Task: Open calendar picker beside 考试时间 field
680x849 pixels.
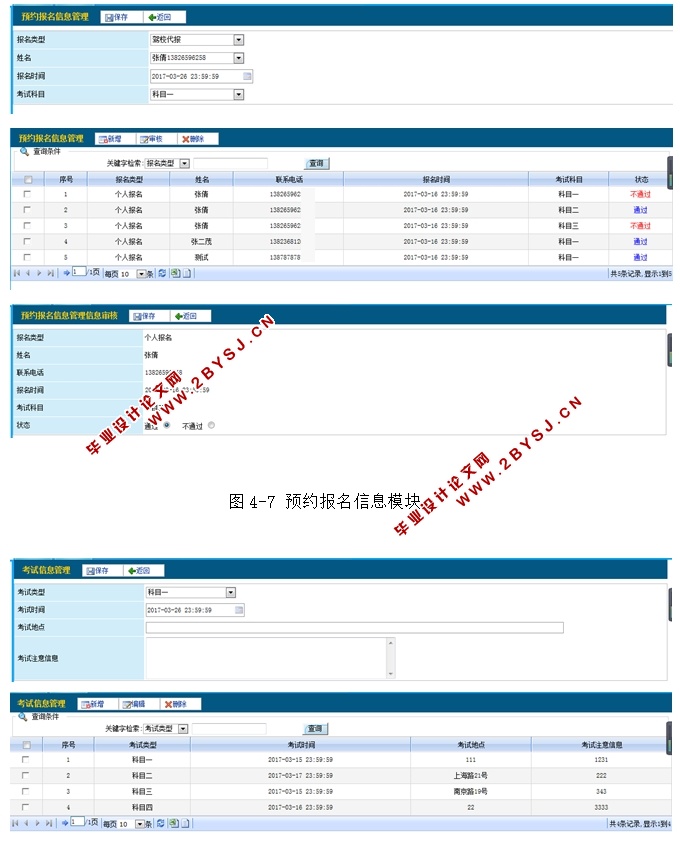Action: pyautogui.click(x=239, y=610)
